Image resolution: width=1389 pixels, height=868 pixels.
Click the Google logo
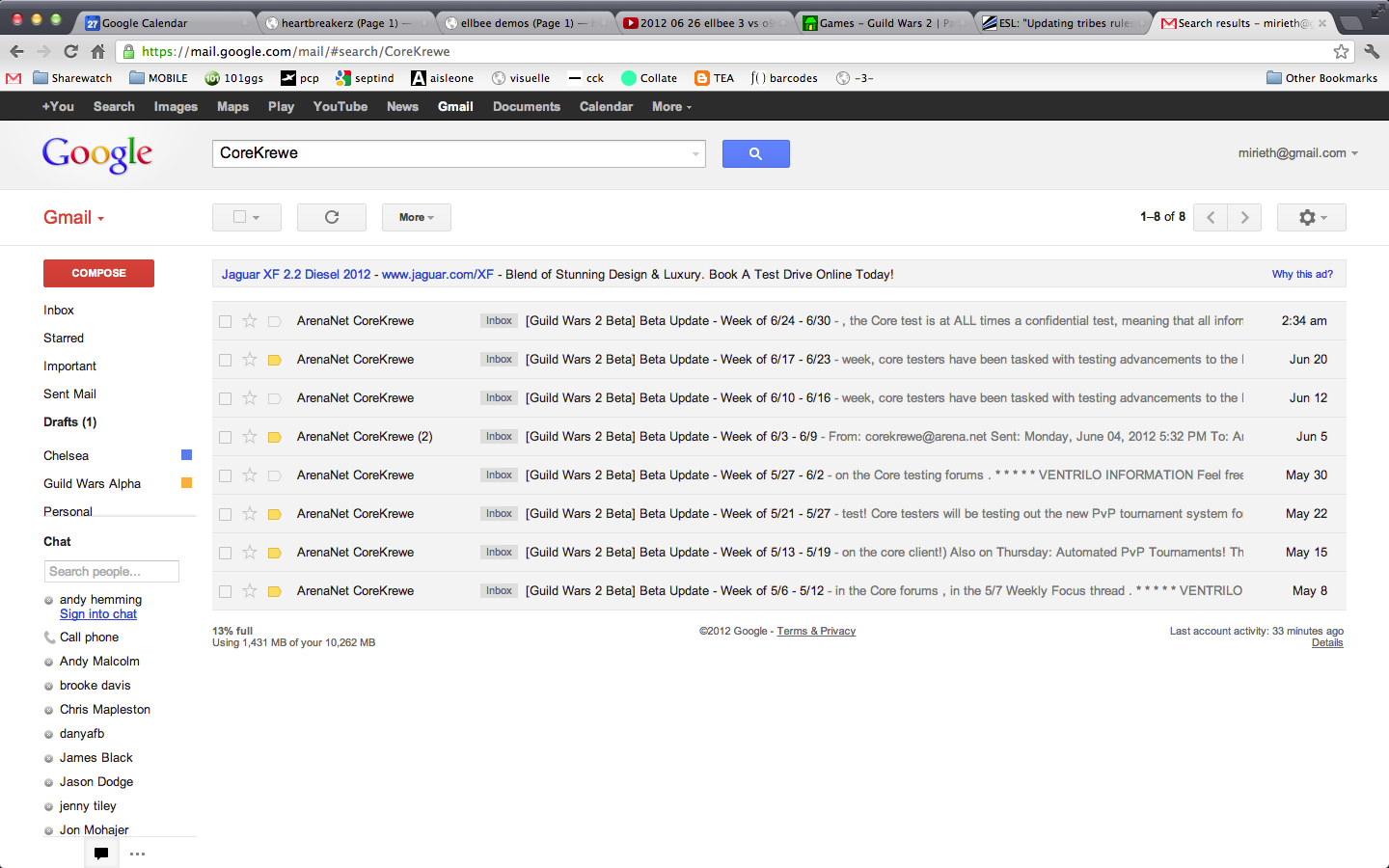97,153
